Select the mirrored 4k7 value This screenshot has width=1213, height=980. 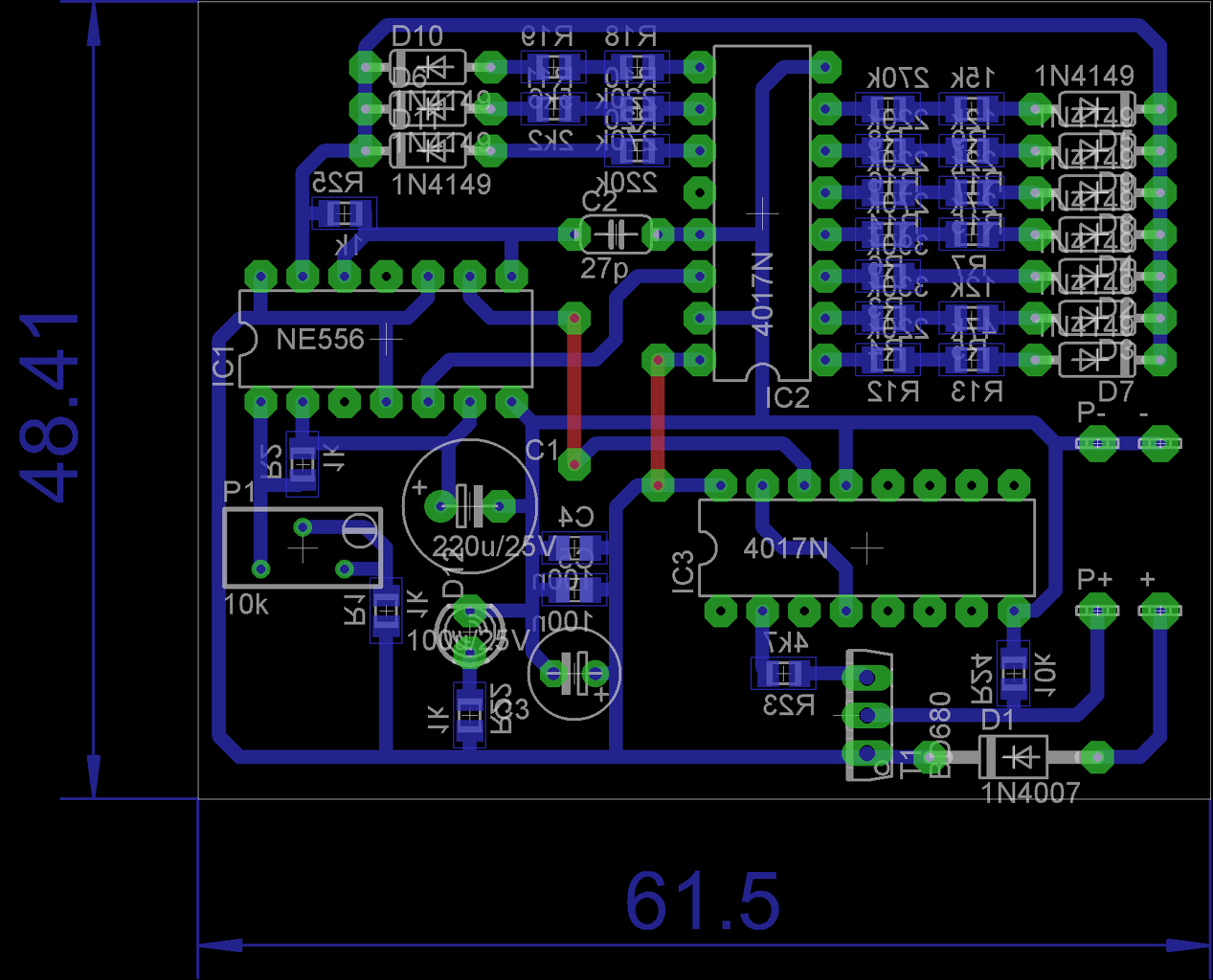coord(786,642)
